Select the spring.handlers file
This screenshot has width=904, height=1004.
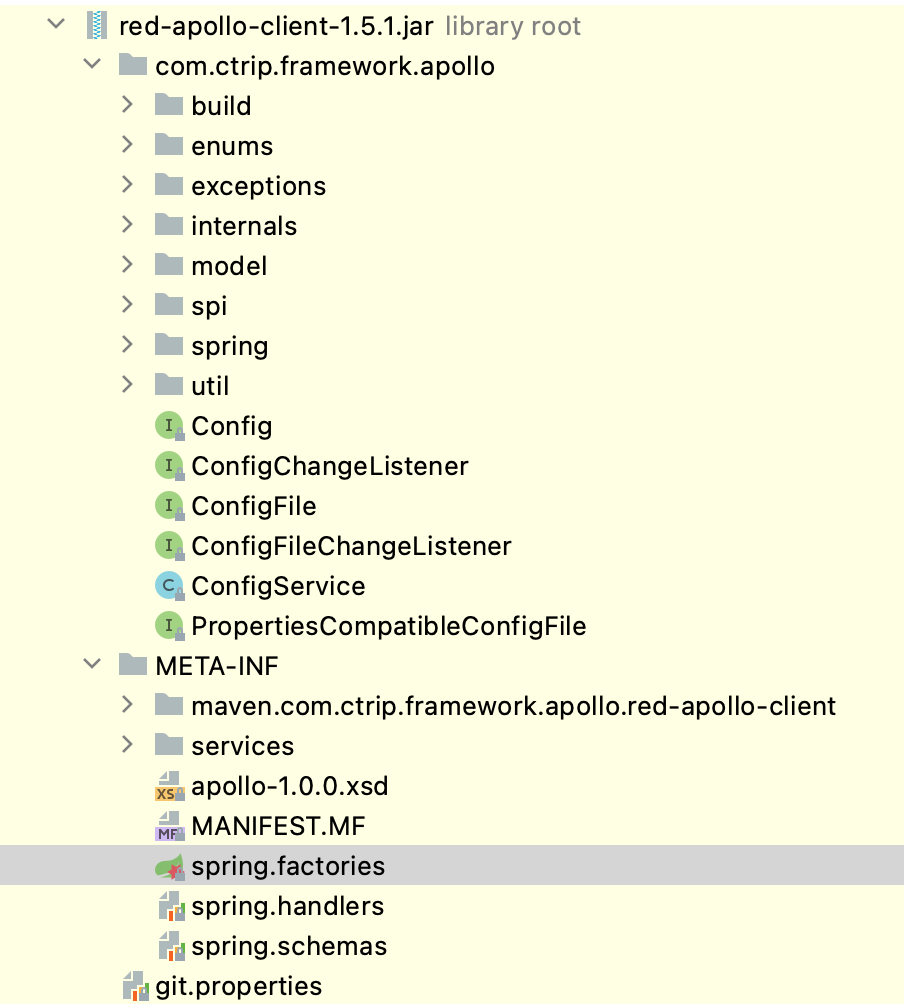click(x=288, y=907)
